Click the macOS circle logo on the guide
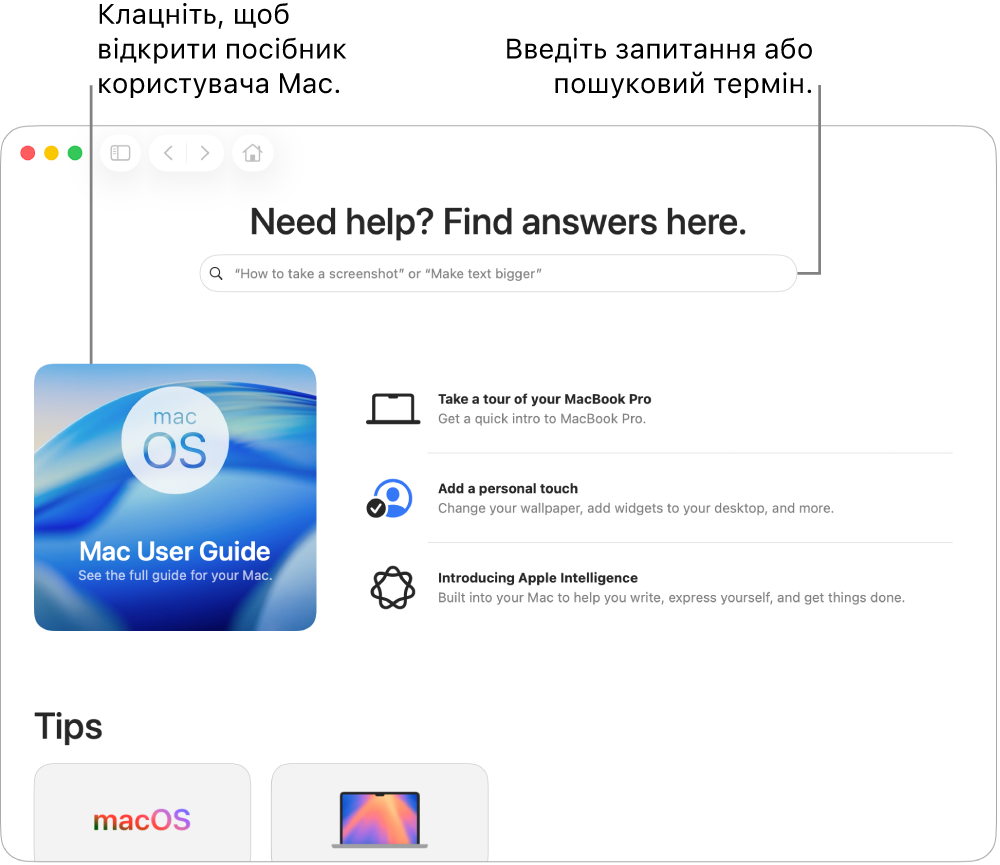This screenshot has width=1000, height=865. click(175, 440)
